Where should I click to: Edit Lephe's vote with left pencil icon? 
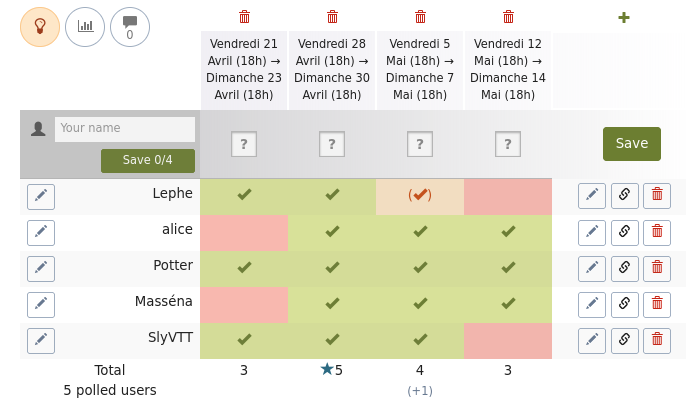pos(41,196)
